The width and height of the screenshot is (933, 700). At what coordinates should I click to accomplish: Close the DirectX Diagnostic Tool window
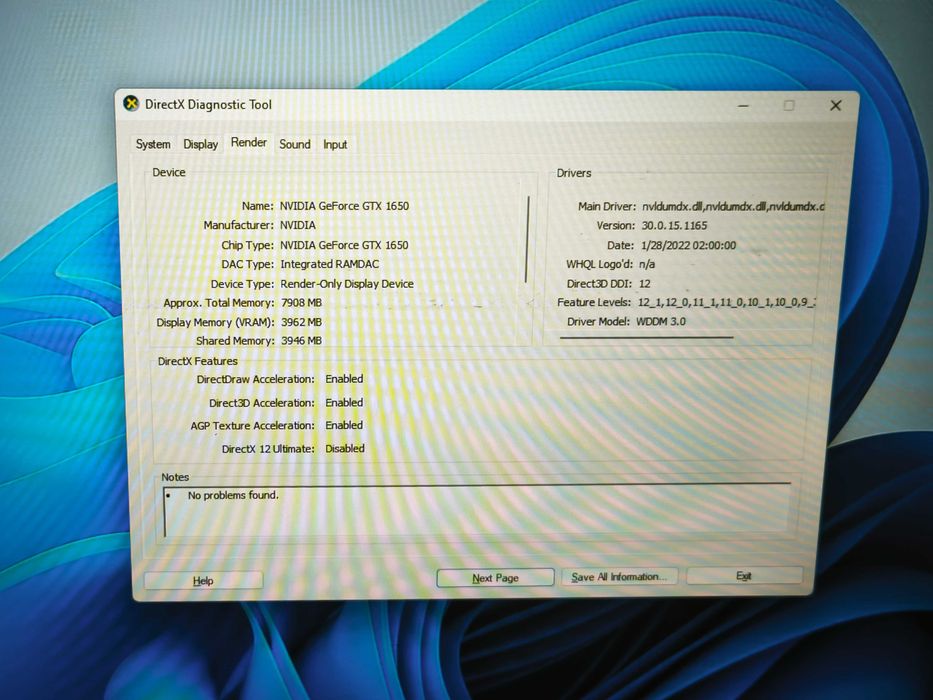click(x=835, y=105)
